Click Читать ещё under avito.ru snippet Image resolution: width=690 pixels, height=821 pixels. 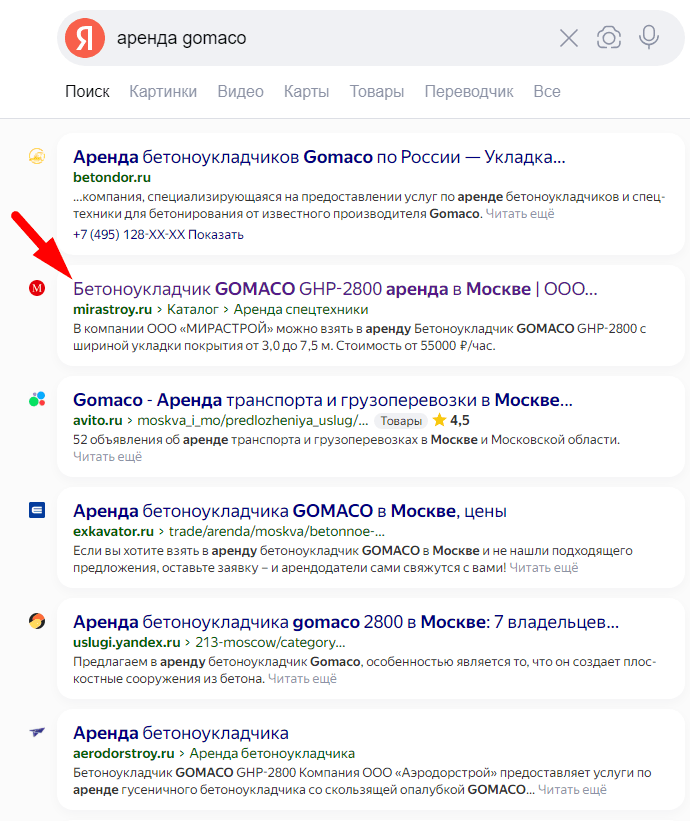(107, 457)
